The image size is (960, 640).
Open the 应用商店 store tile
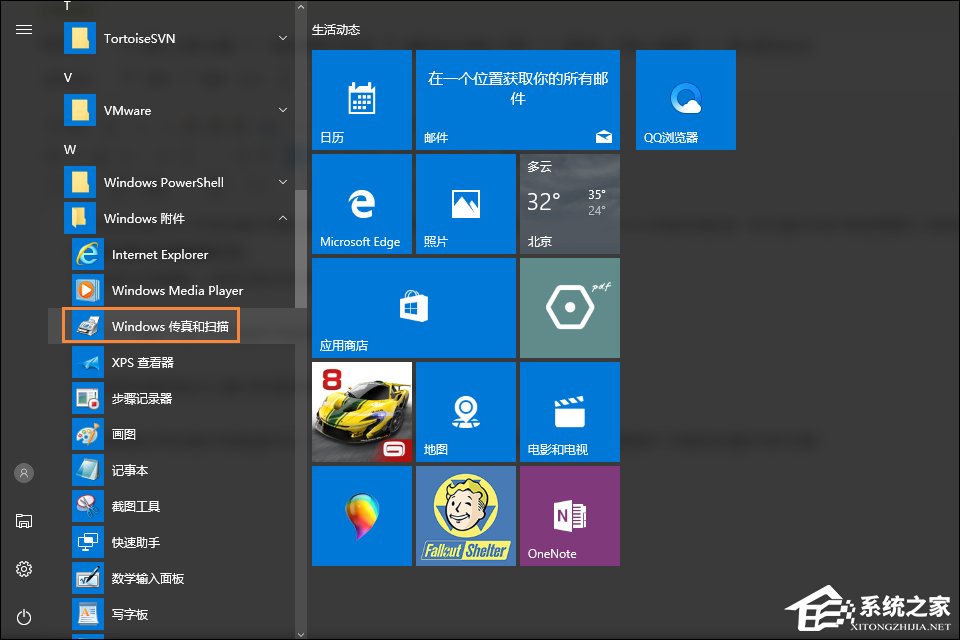[414, 307]
